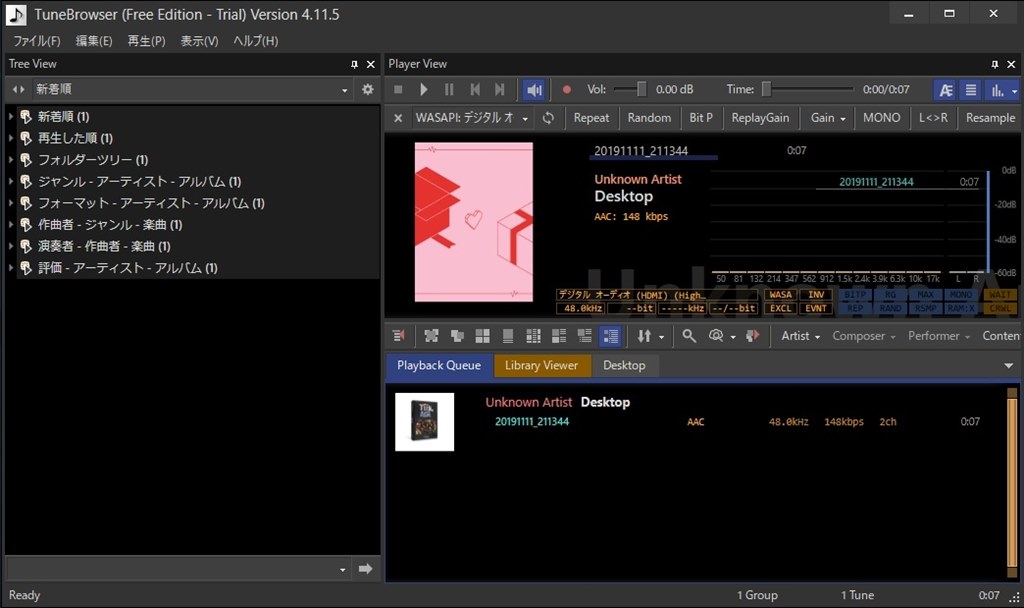Open the ヘルプ(H) menu
The width and height of the screenshot is (1024, 608).
(x=256, y=40)
